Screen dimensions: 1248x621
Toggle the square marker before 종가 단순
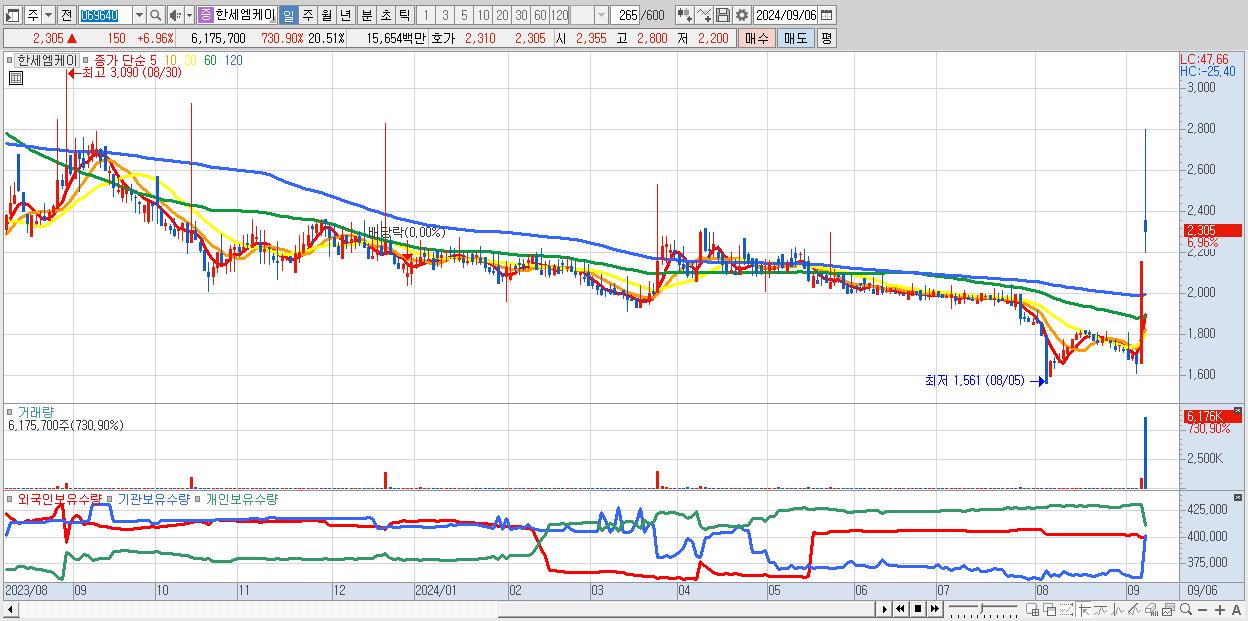(86, 60)
